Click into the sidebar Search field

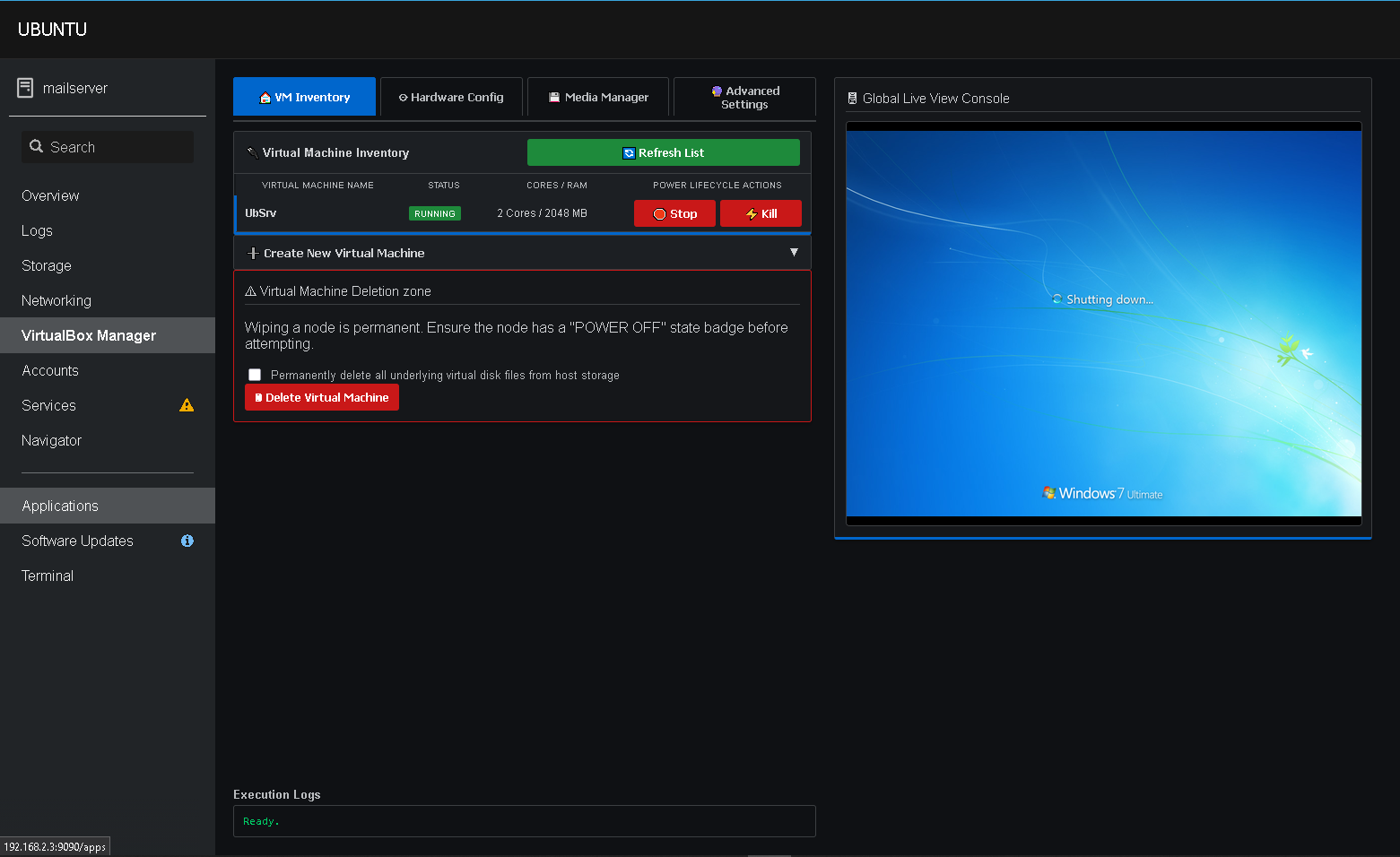[108, 147]
